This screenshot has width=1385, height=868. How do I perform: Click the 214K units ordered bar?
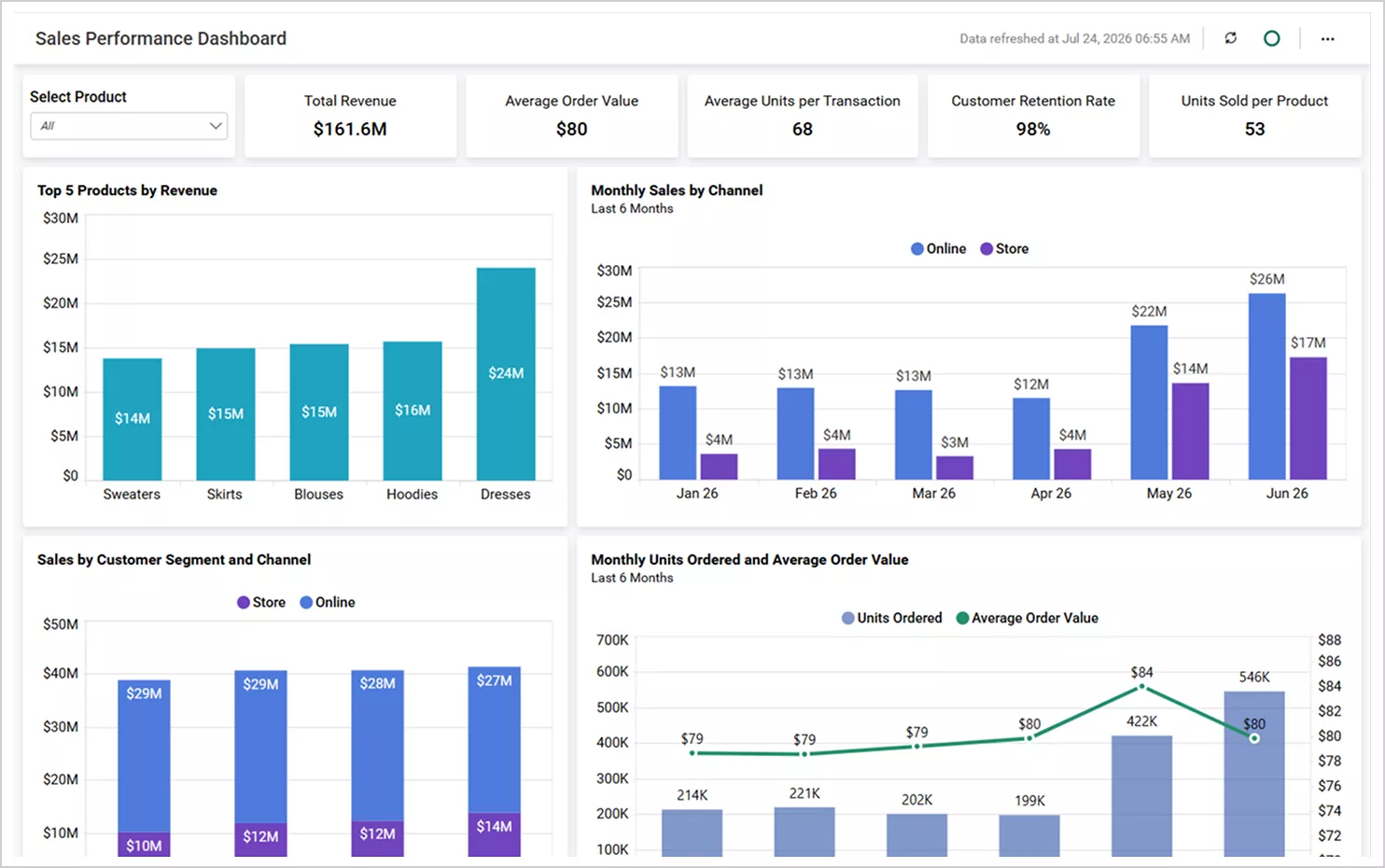tap(692, 833)
